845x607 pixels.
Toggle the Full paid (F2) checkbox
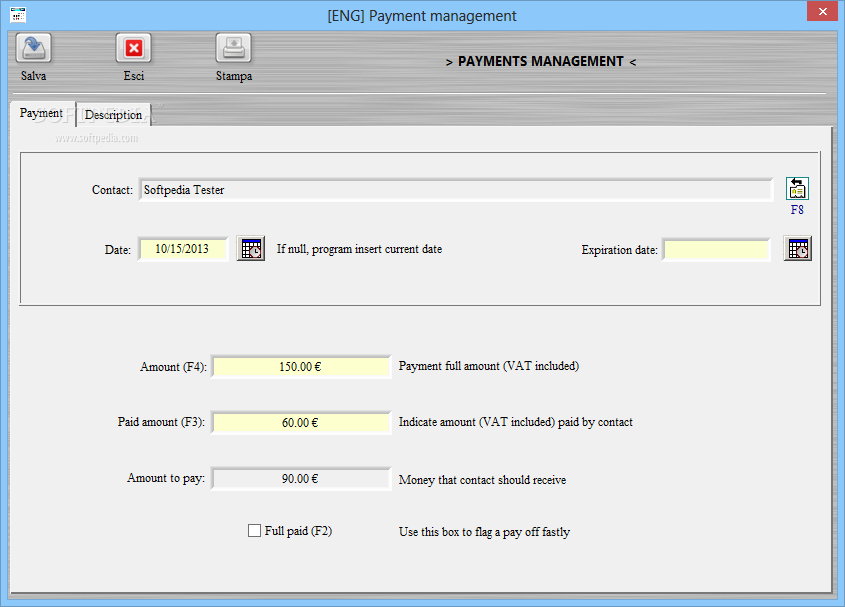coord(254,530)
